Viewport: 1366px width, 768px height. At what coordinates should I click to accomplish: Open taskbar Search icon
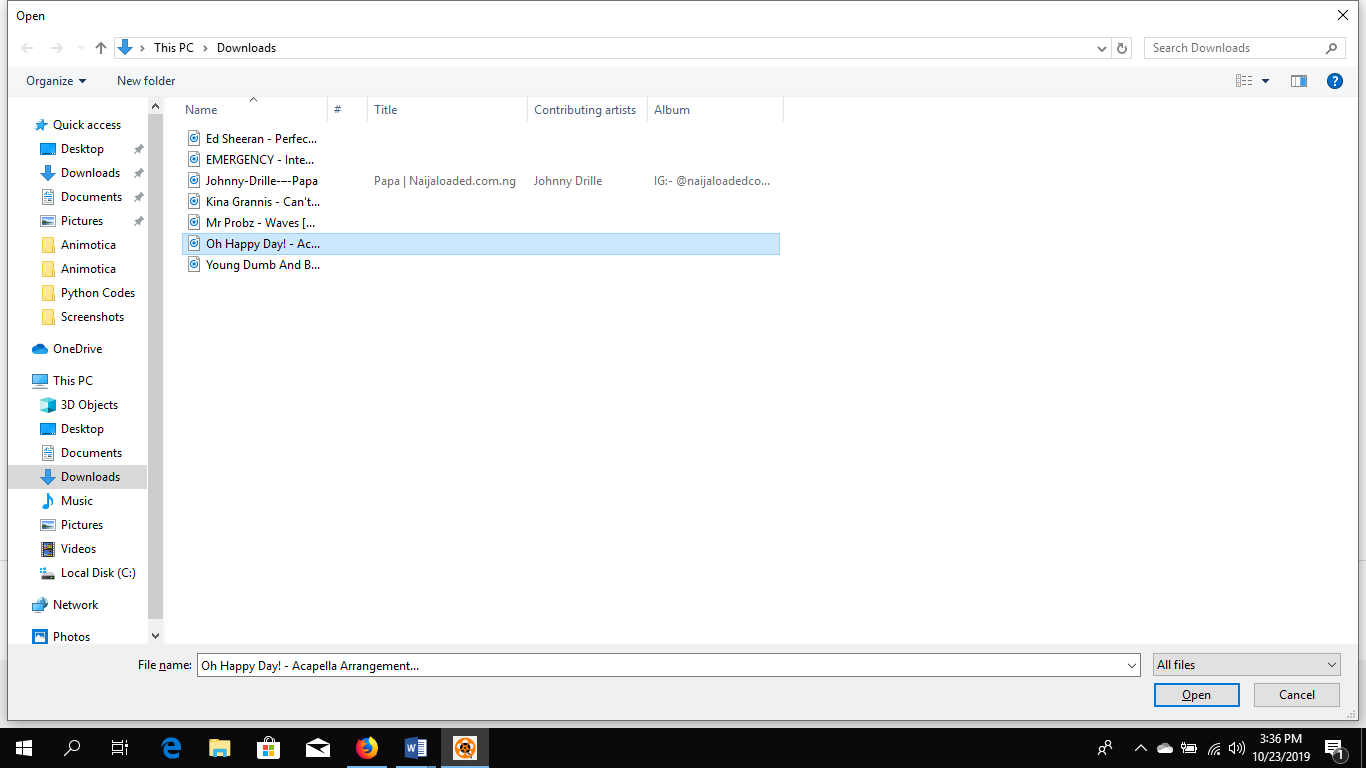(x=72, y=748)
